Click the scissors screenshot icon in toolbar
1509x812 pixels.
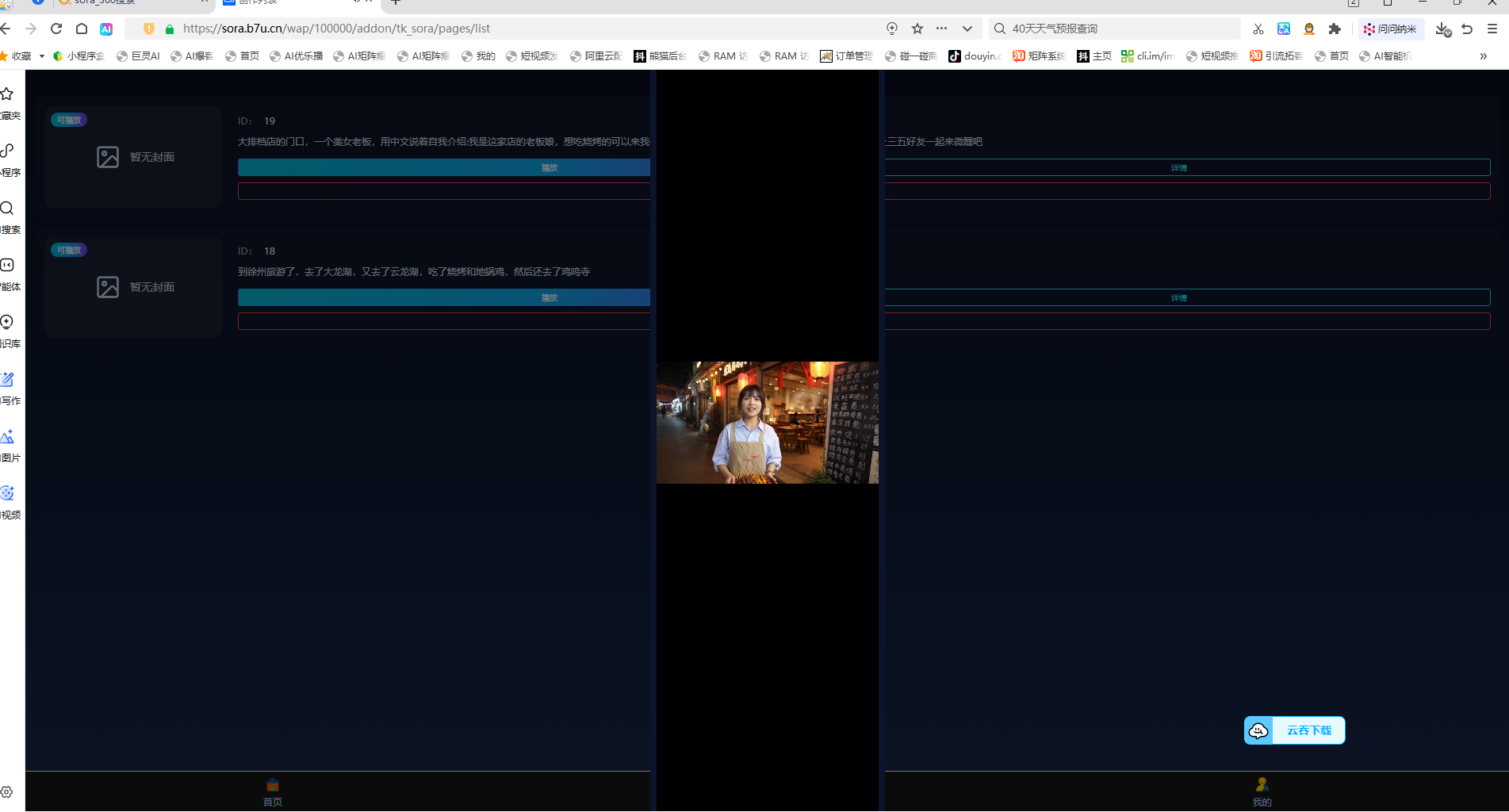(x=1258, y=29)
